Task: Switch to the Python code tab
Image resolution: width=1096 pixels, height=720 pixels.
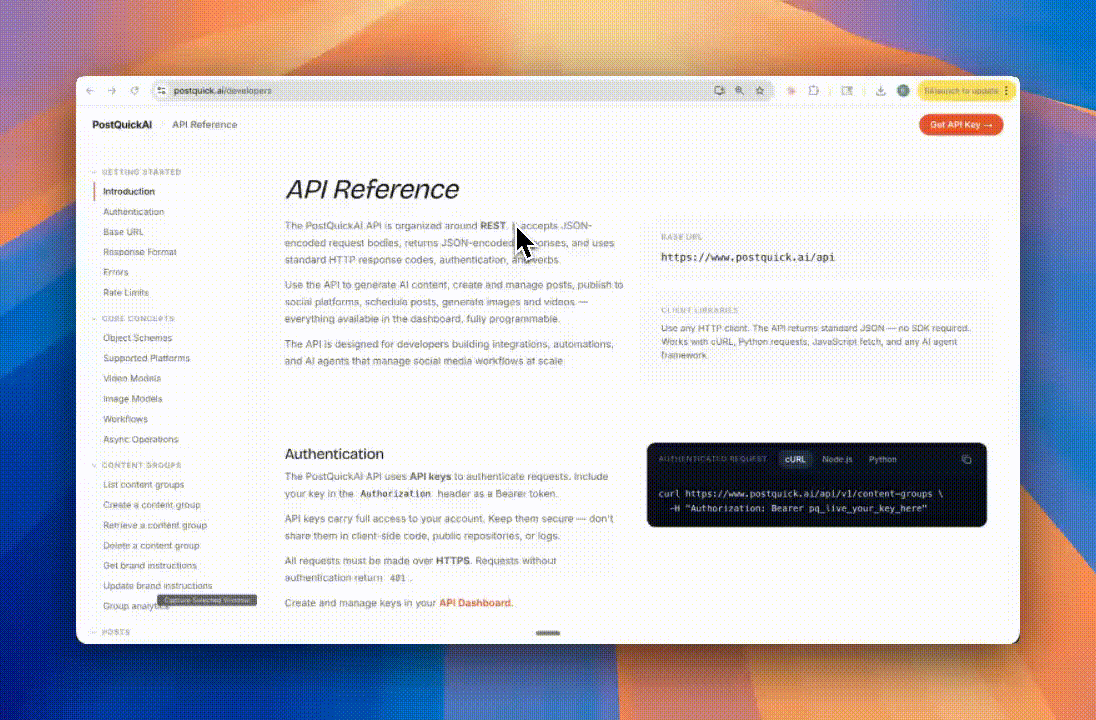Action: [882, 459]
